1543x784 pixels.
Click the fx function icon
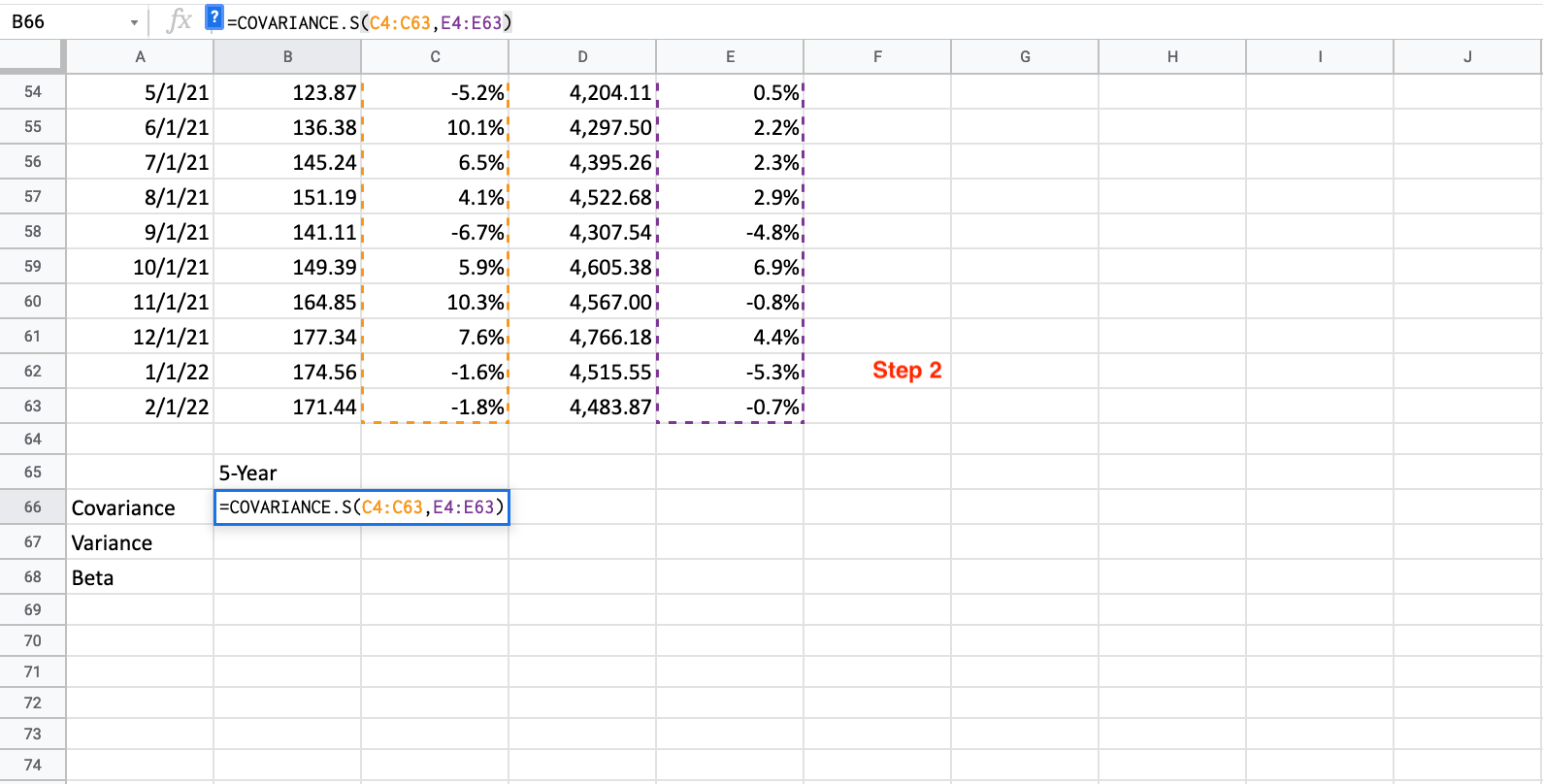179,20
